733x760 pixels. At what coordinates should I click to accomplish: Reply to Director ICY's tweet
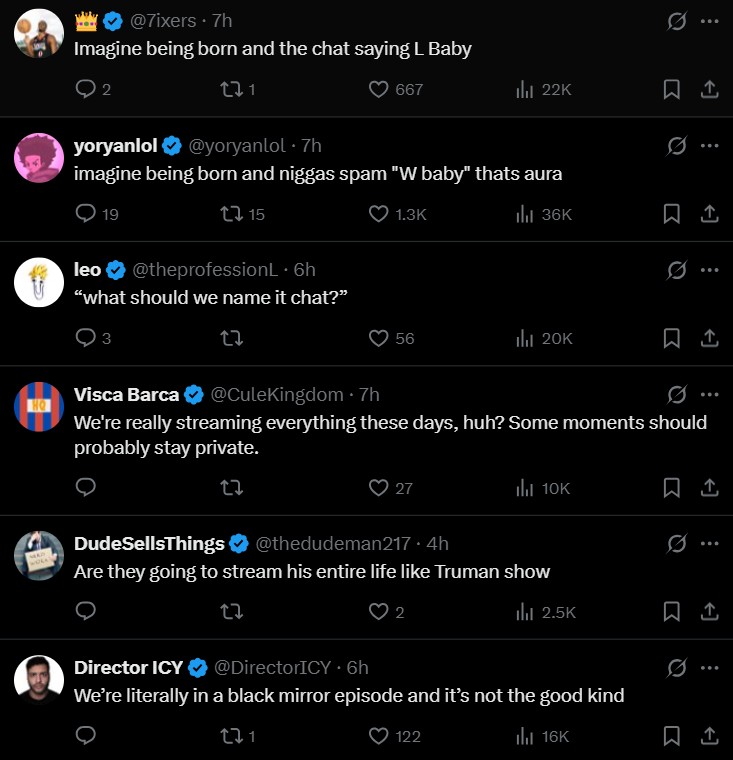[86, 736]
